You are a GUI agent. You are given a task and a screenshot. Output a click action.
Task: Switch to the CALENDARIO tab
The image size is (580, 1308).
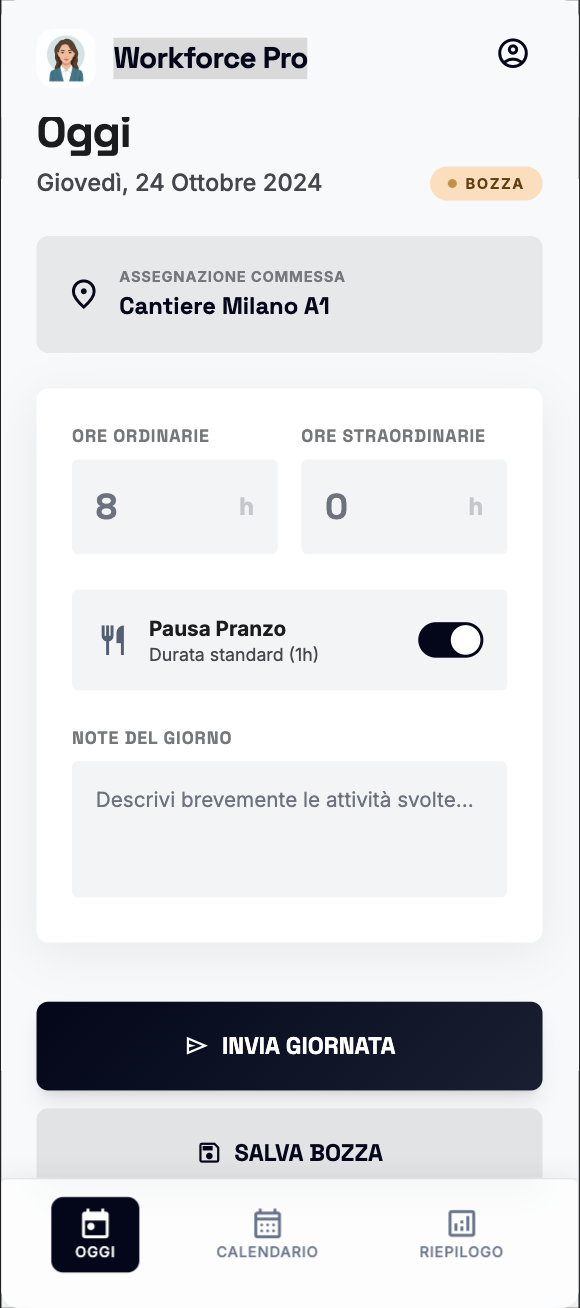[x=267, y=1234]
